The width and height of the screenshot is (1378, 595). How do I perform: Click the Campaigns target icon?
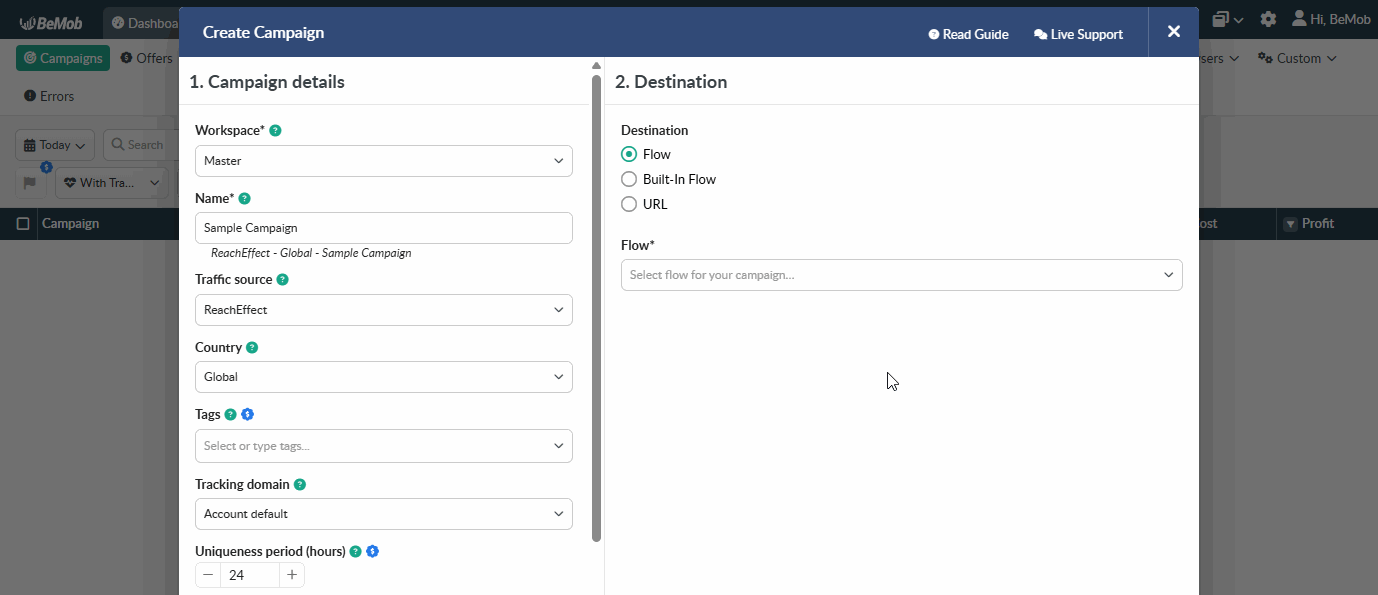coord(31,58)
